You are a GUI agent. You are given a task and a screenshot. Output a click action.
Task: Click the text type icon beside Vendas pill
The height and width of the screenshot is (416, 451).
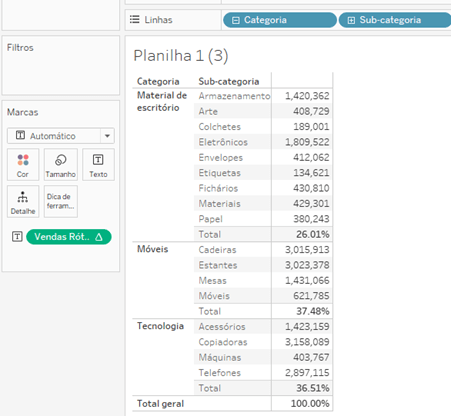tap(17, 237)
